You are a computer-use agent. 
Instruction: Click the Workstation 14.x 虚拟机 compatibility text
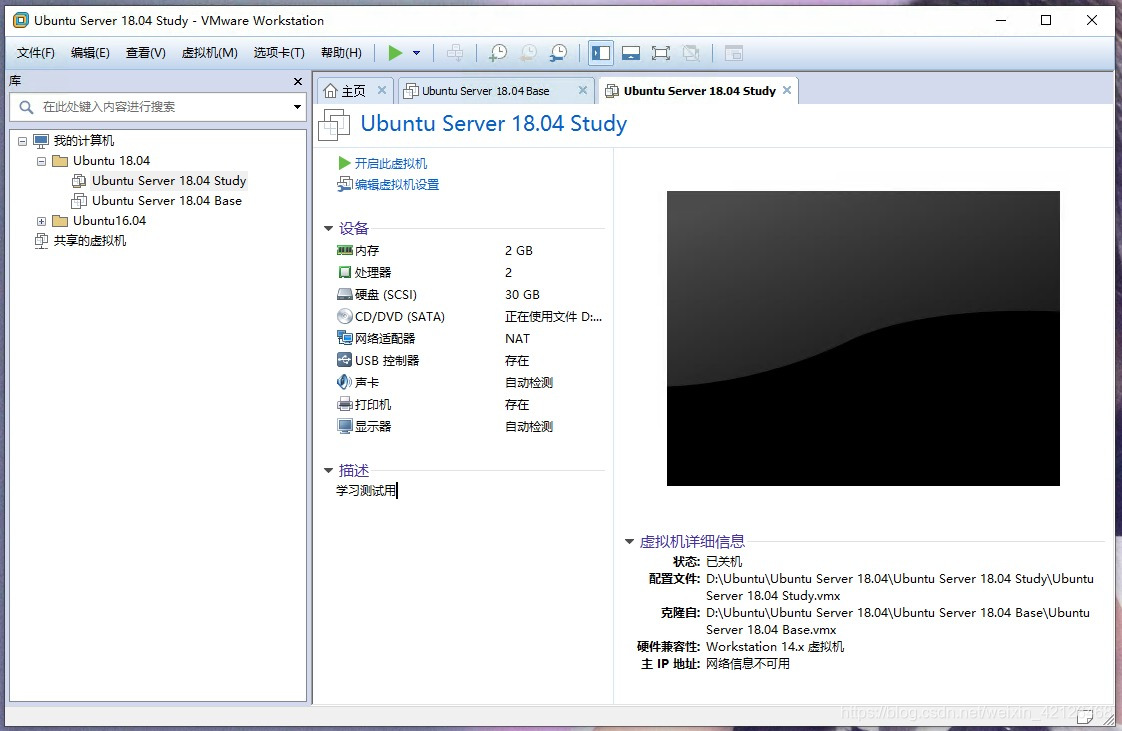775,647
